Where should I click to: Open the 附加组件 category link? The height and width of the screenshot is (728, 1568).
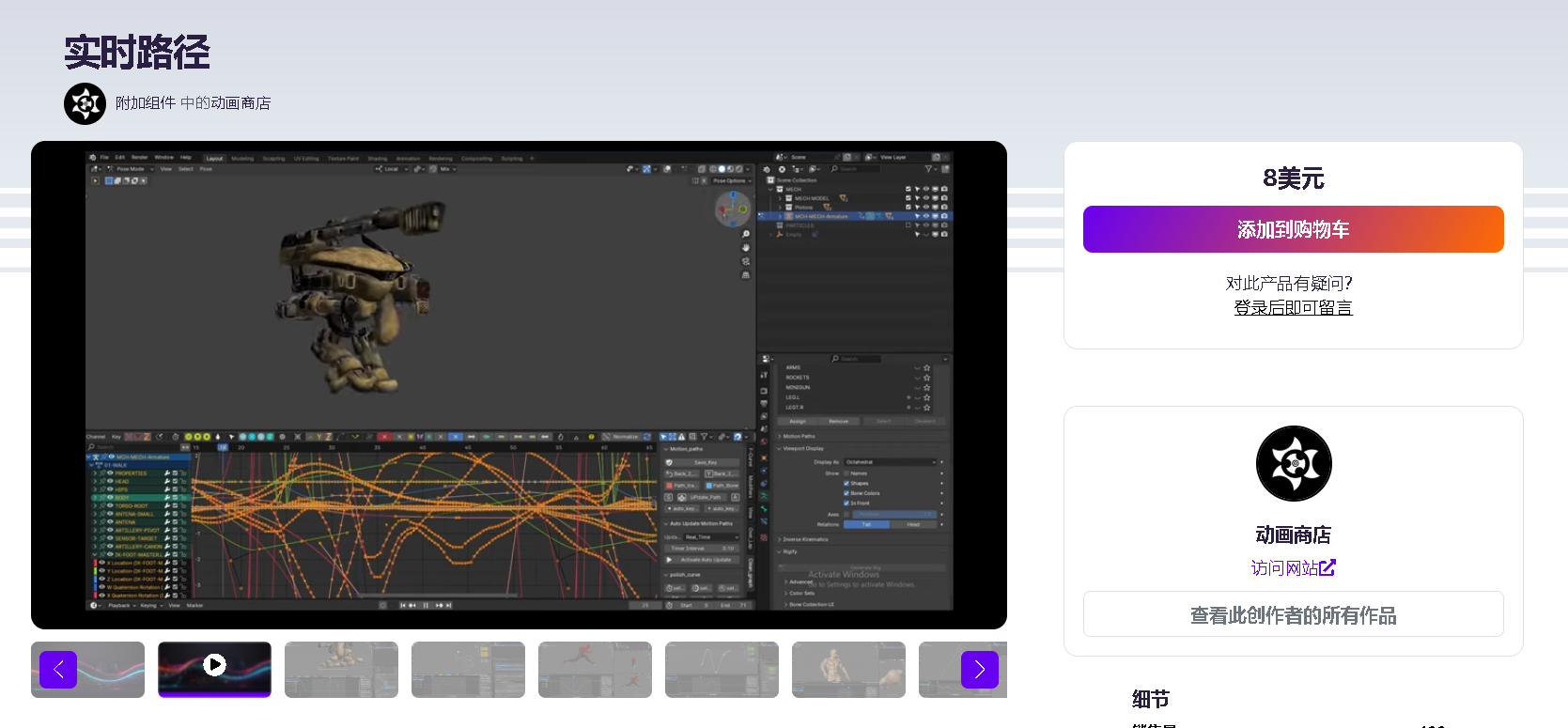[x=146, y=103]
